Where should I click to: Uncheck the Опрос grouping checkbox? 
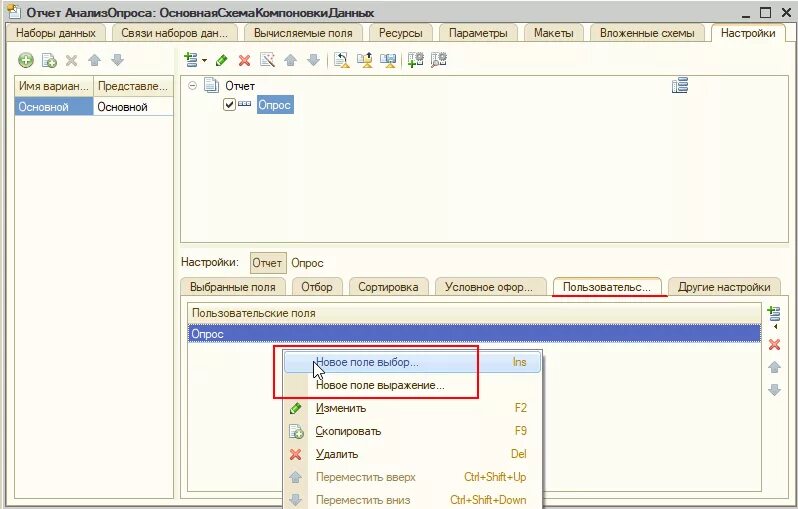(x=229, y=105)
